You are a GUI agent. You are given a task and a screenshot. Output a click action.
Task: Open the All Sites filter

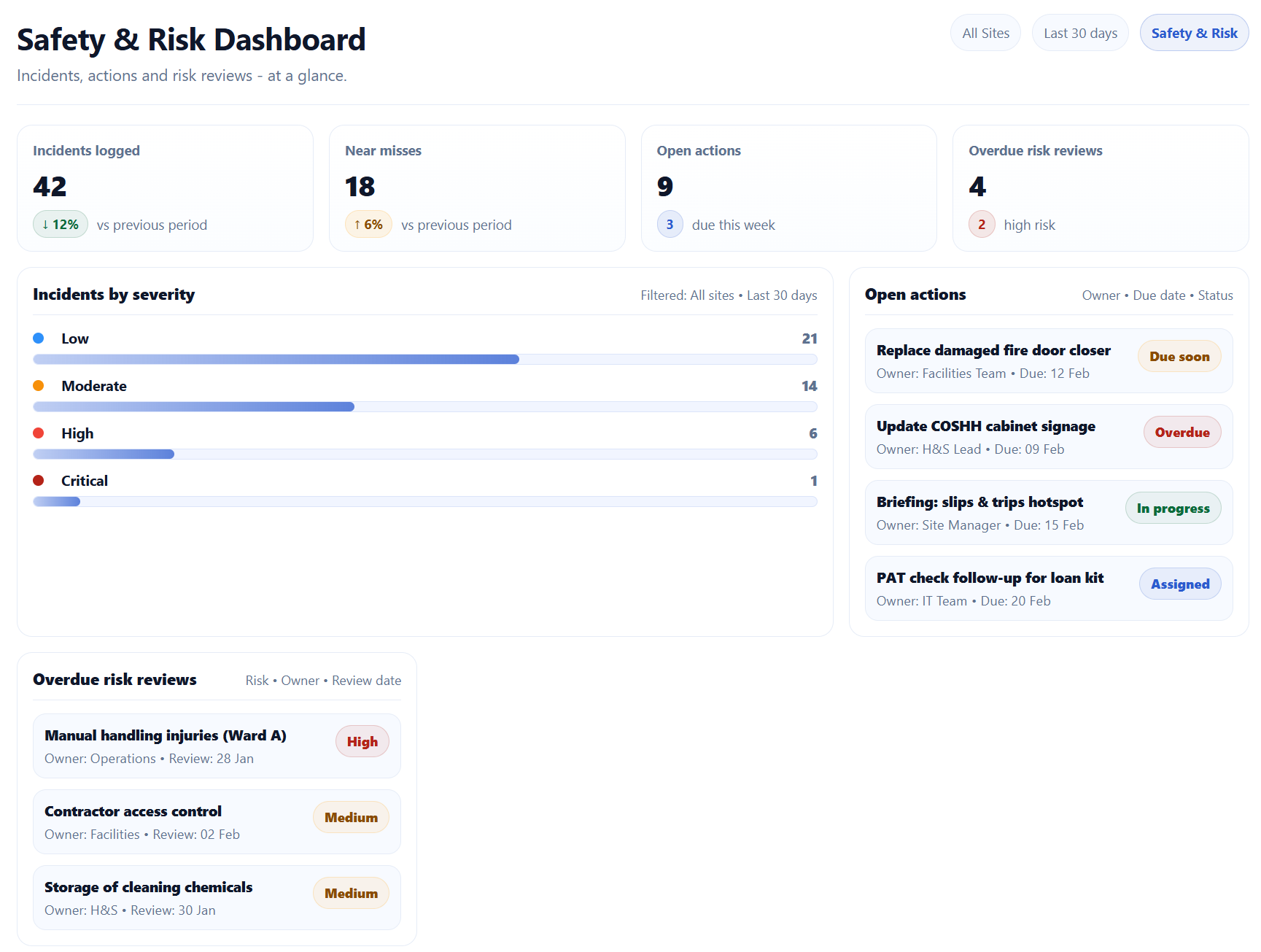[985, 34]
